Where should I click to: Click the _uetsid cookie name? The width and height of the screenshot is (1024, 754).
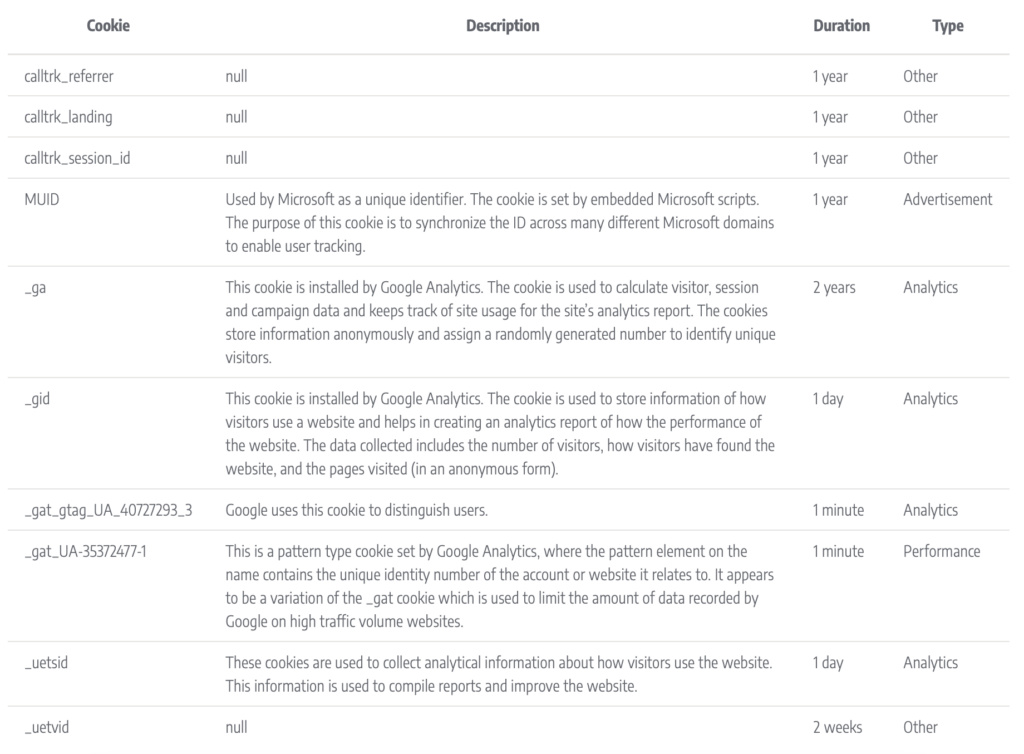point(46,663)
